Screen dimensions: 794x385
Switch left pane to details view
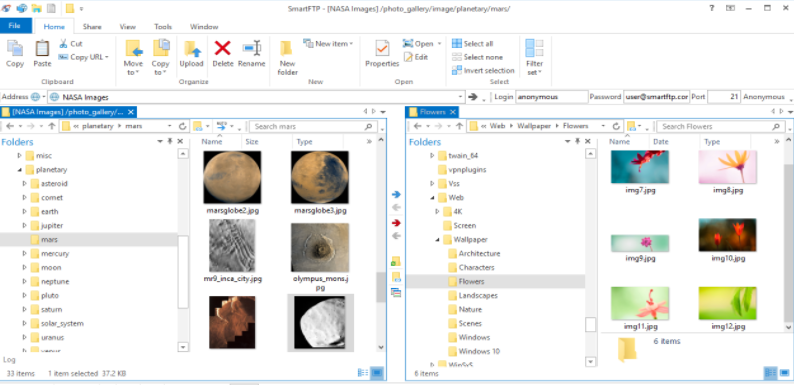tap(363, 373)
